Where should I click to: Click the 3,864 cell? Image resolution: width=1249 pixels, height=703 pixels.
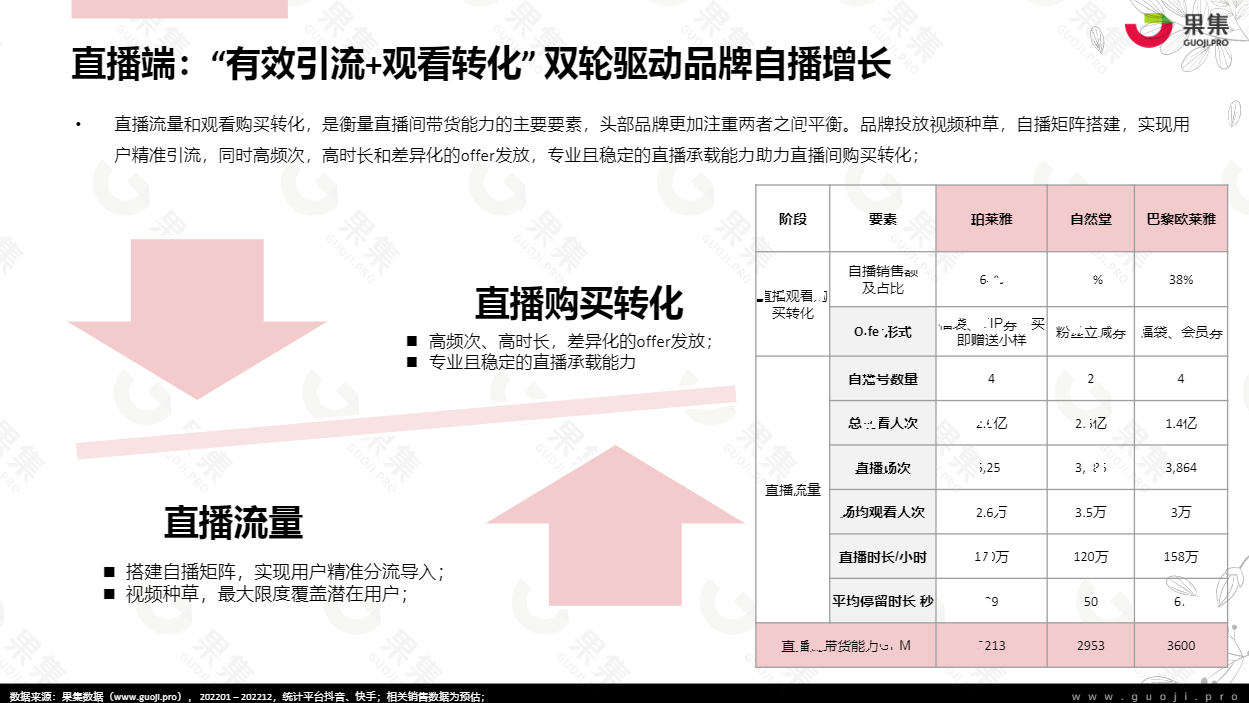point(1181,467)
